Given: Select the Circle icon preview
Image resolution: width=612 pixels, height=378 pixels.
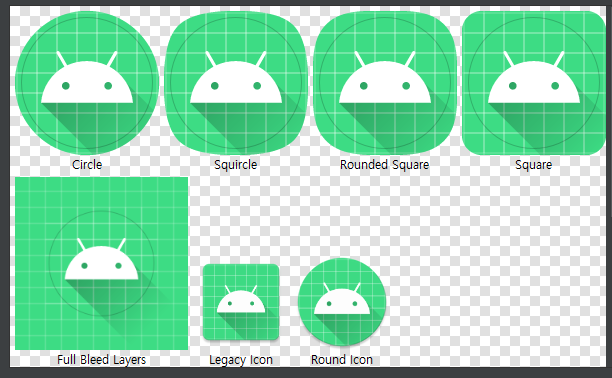Looking at the screenshot, I should [x=87, y=83].
